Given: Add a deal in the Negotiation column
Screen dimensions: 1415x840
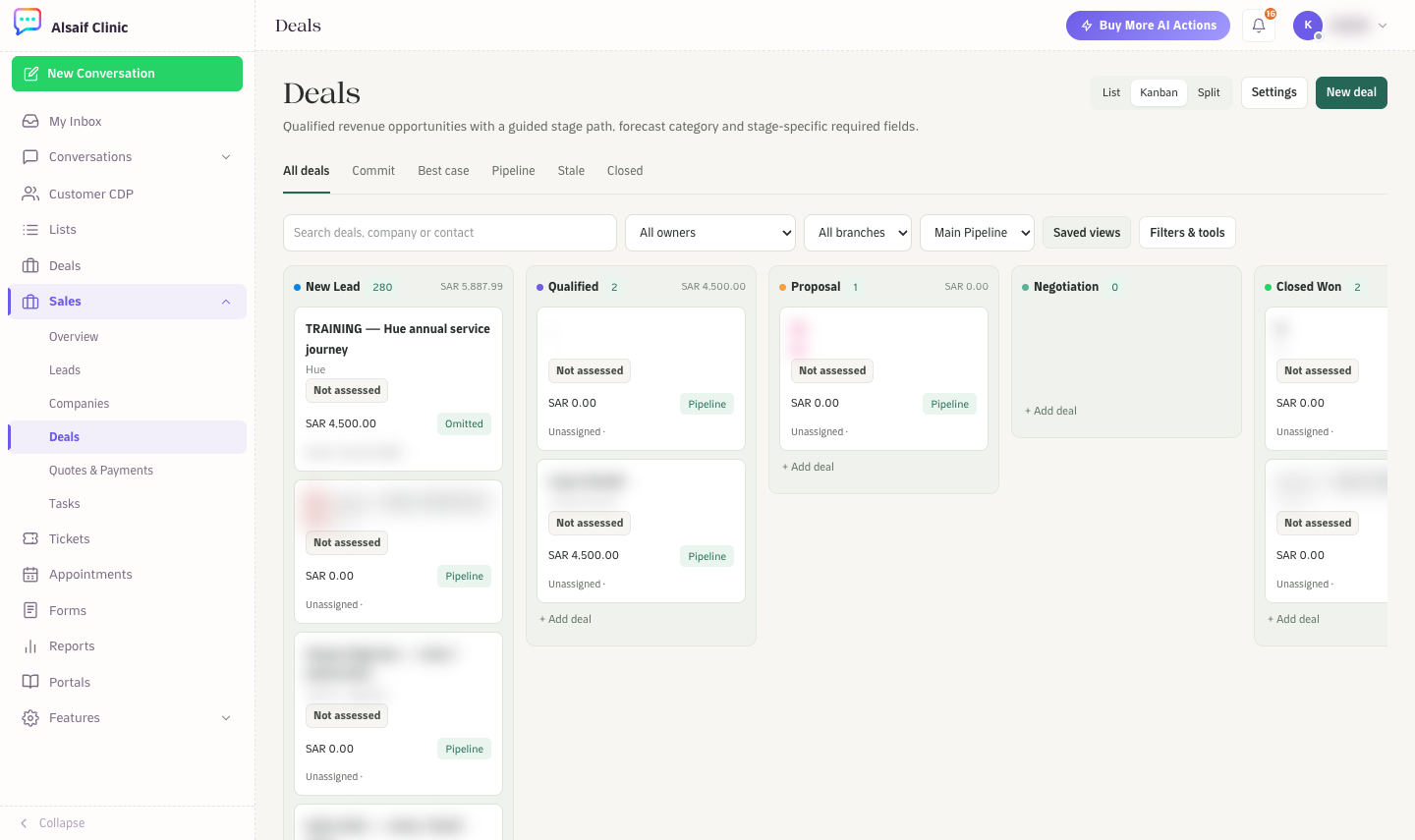Looking at the screenshot, I should point(1050,411).
